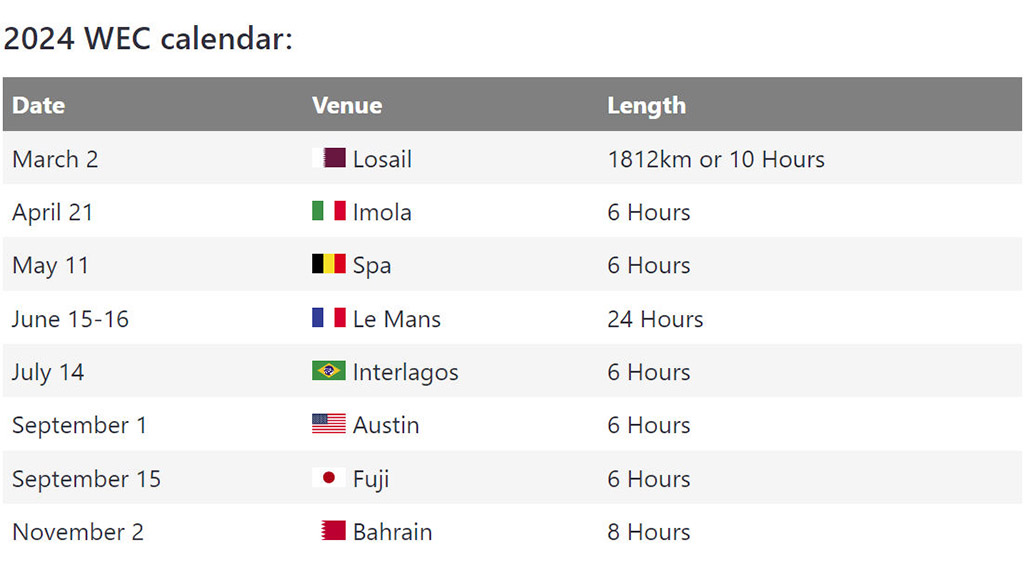The width and height of the screenshot is (1024, 567).
Task: Select the 8 Hours Bahrain length
Action: (648, 532)
